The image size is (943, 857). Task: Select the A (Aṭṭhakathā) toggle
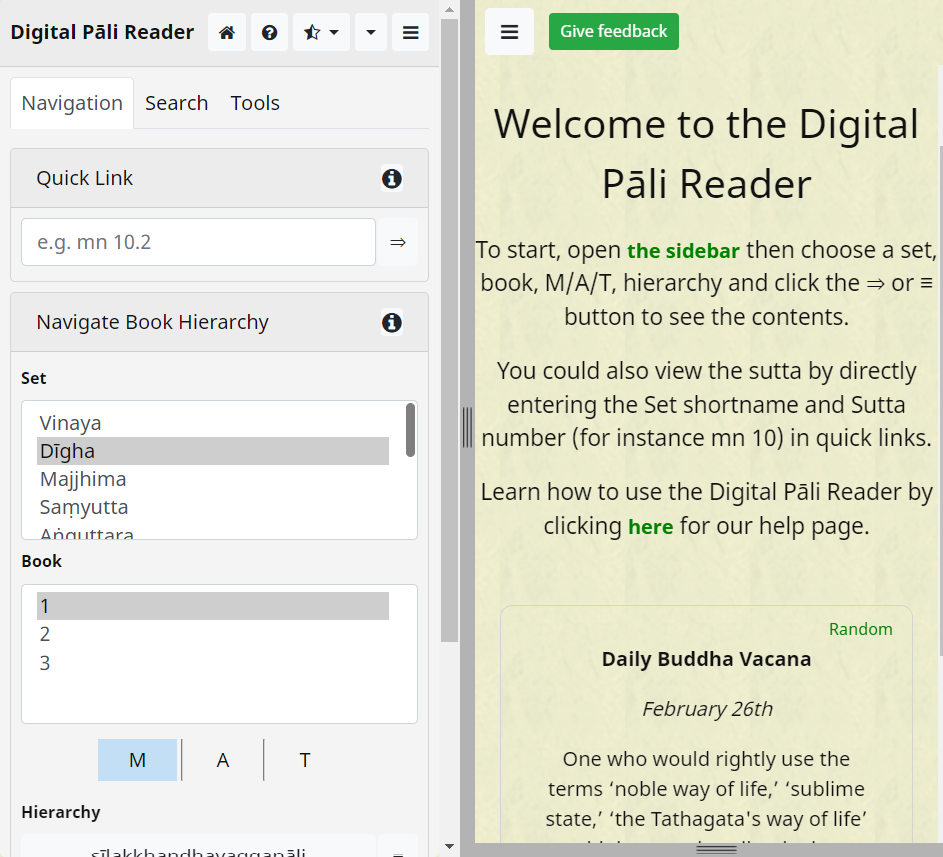click(223, 760)
